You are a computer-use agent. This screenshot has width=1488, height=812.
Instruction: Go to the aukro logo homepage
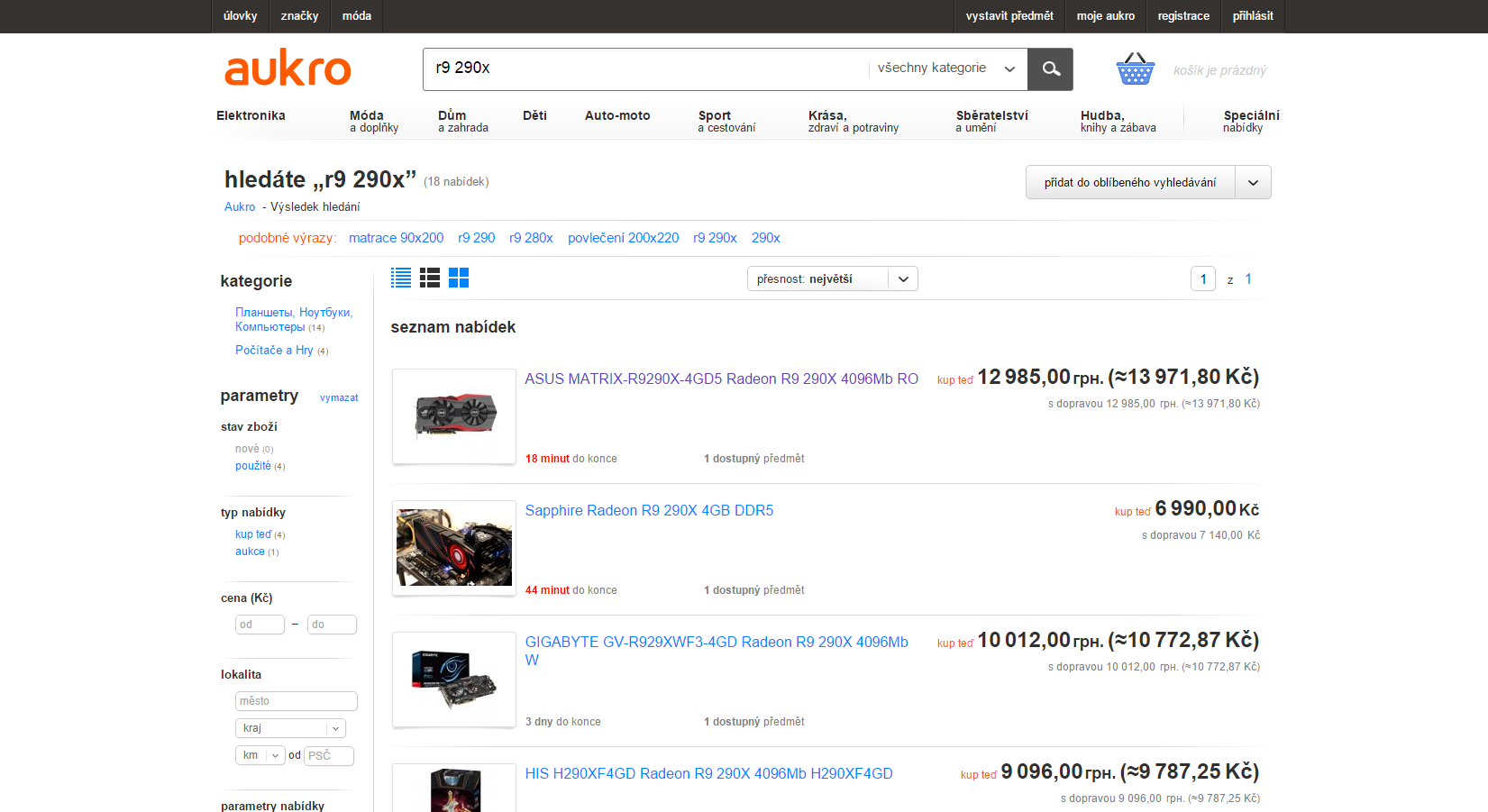click(x=288, y=68)
